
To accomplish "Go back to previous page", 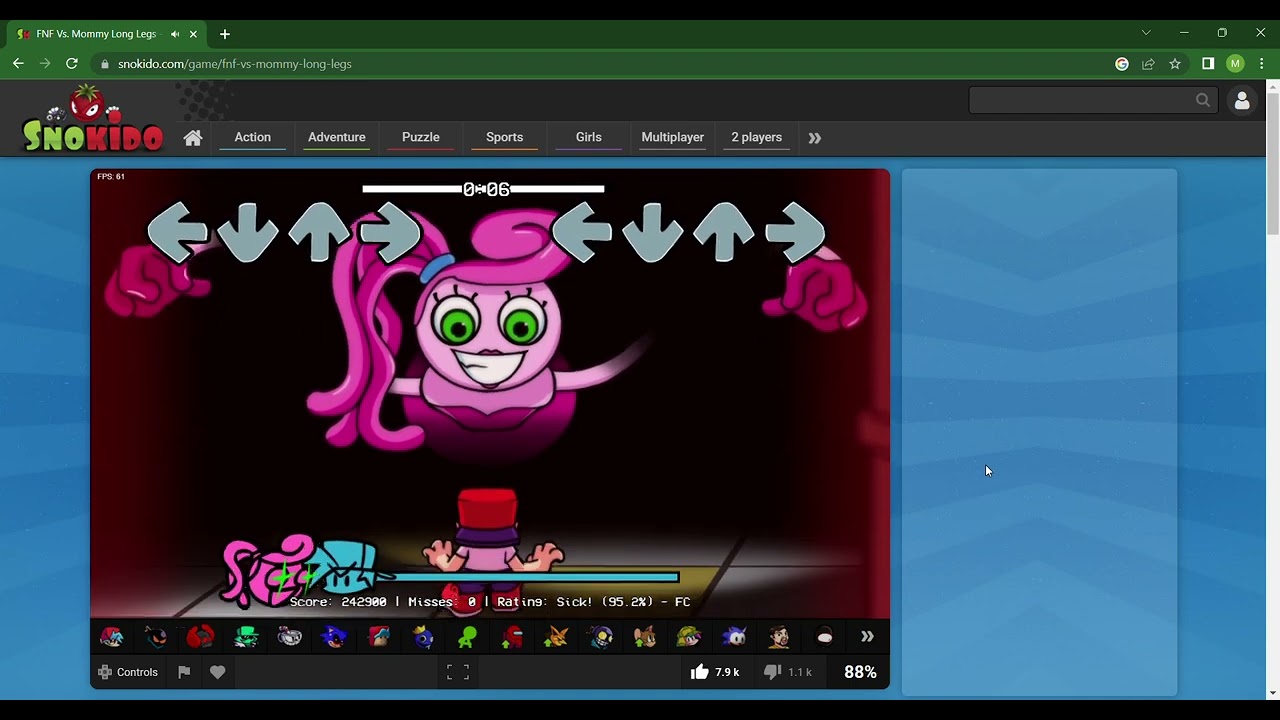I will [18, 63].
